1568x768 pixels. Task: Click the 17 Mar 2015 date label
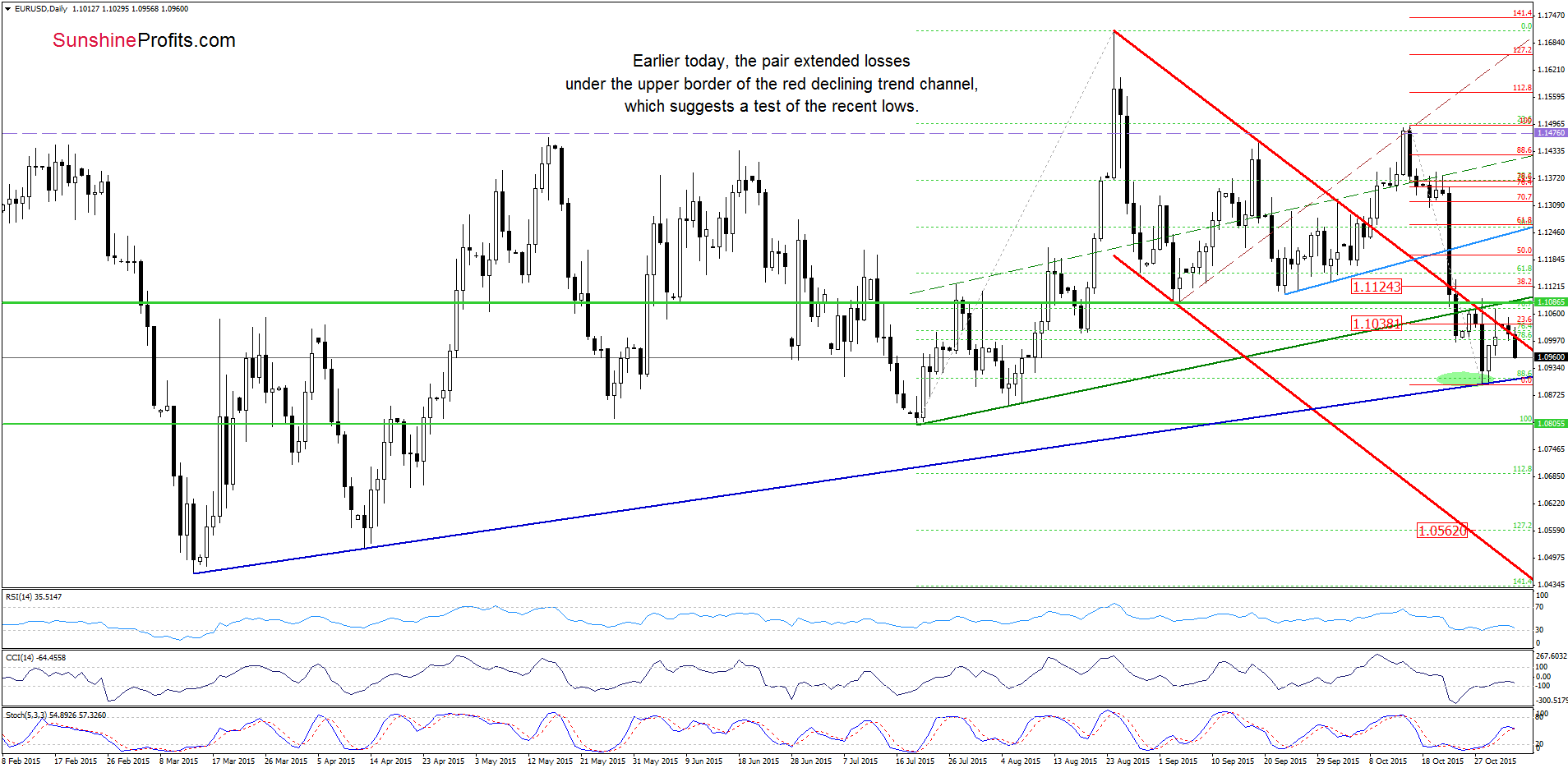[x=233, y=761]
